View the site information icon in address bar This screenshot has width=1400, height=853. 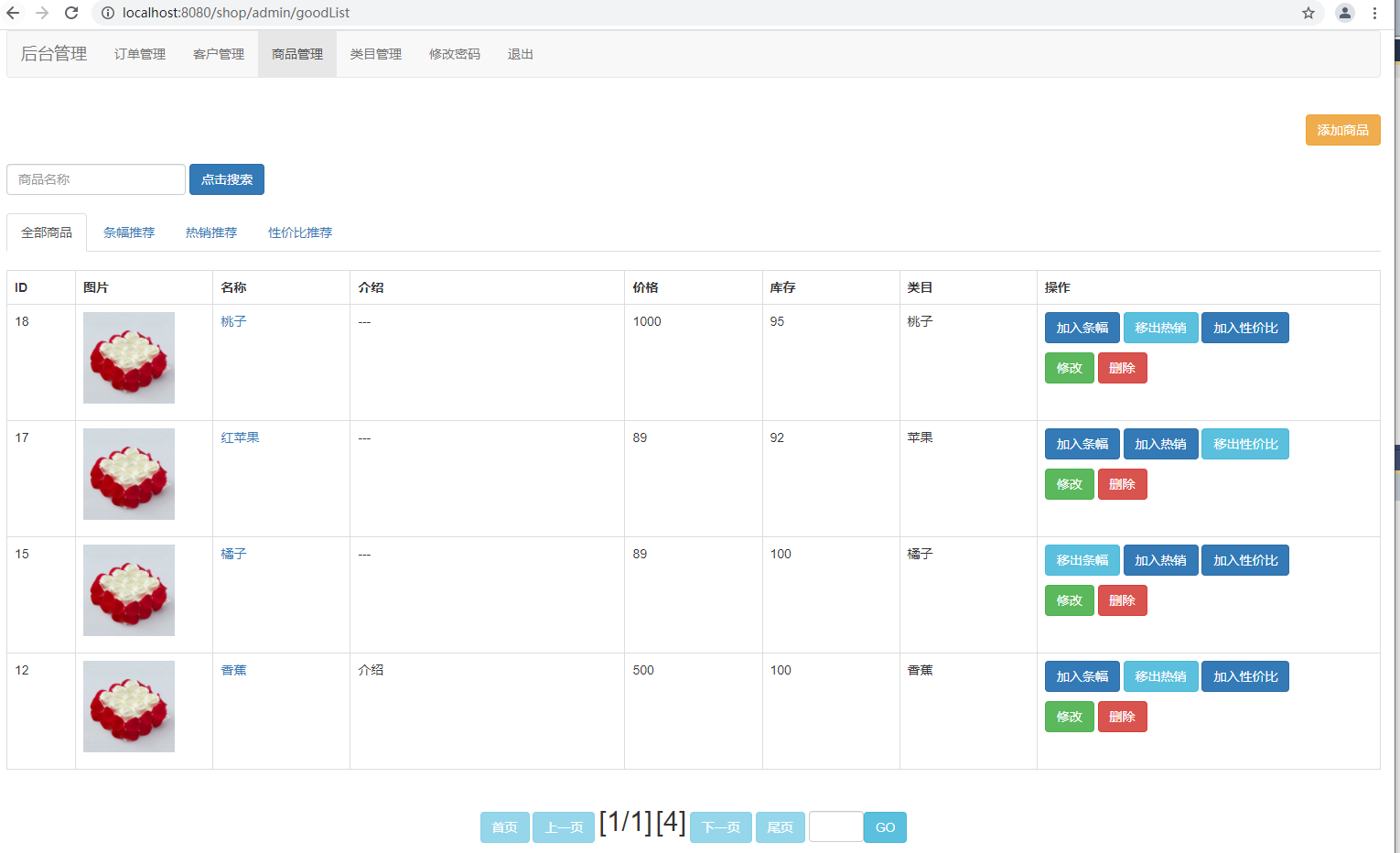tap(107, 13)
